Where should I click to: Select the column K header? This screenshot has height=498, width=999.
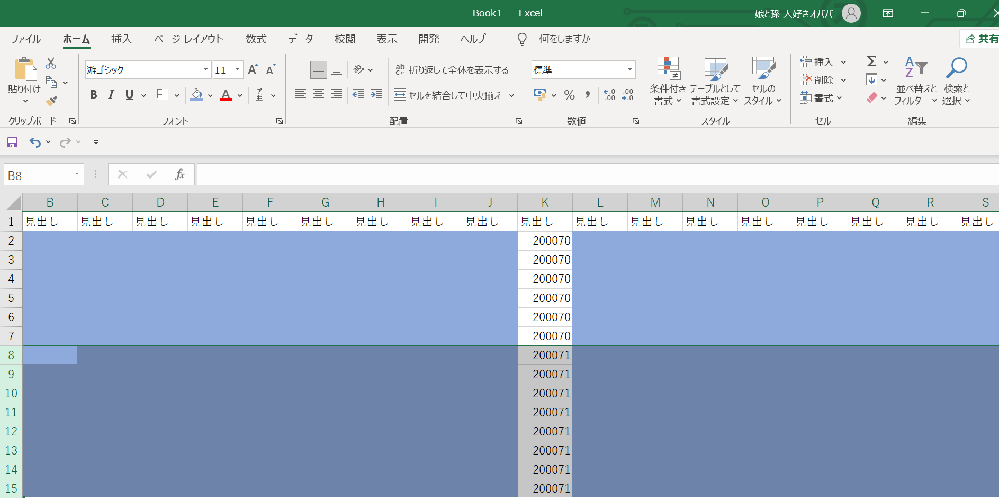point(545,203)
